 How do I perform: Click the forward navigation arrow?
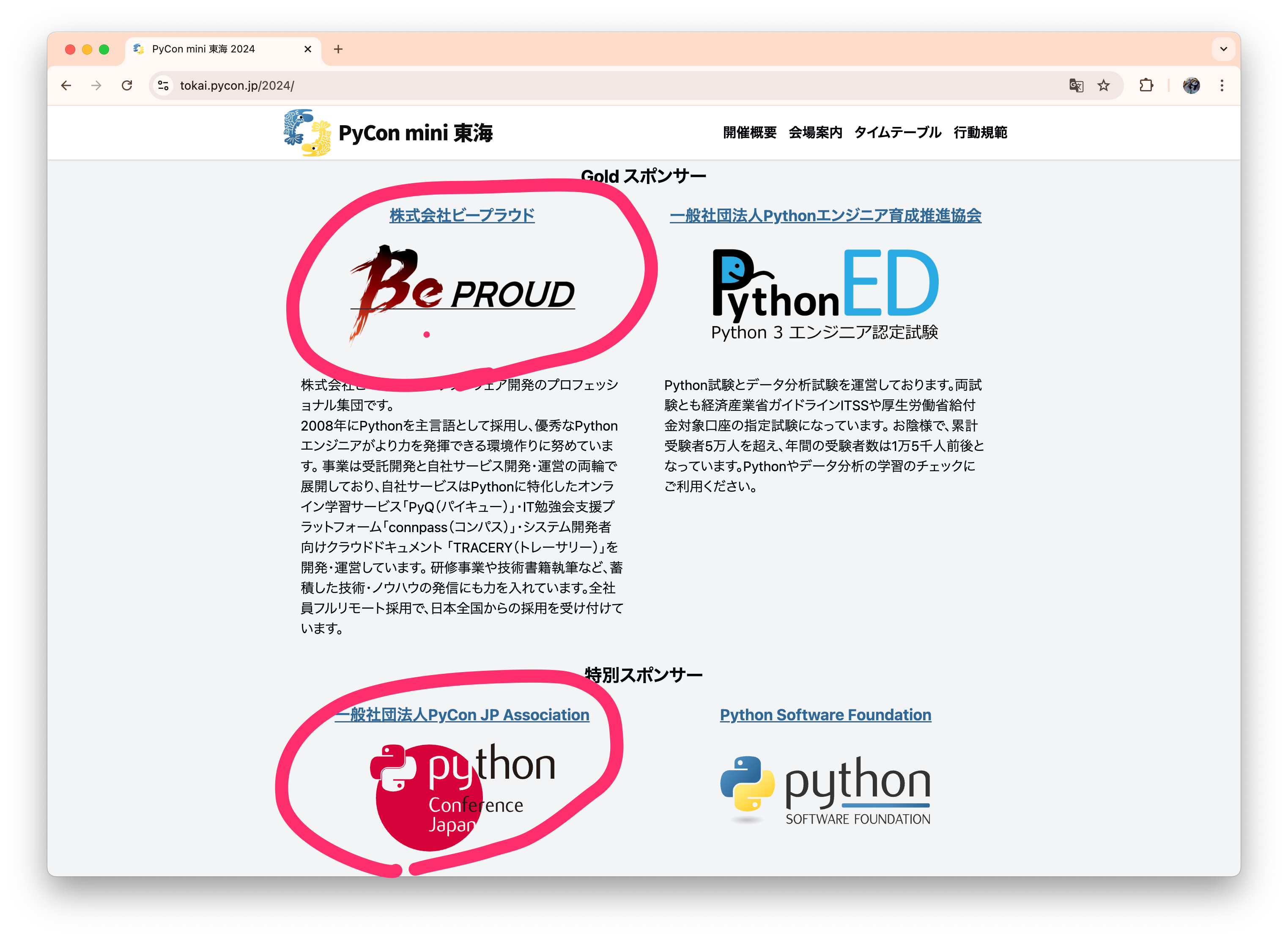pyautogui.click(x=96, y=85)
